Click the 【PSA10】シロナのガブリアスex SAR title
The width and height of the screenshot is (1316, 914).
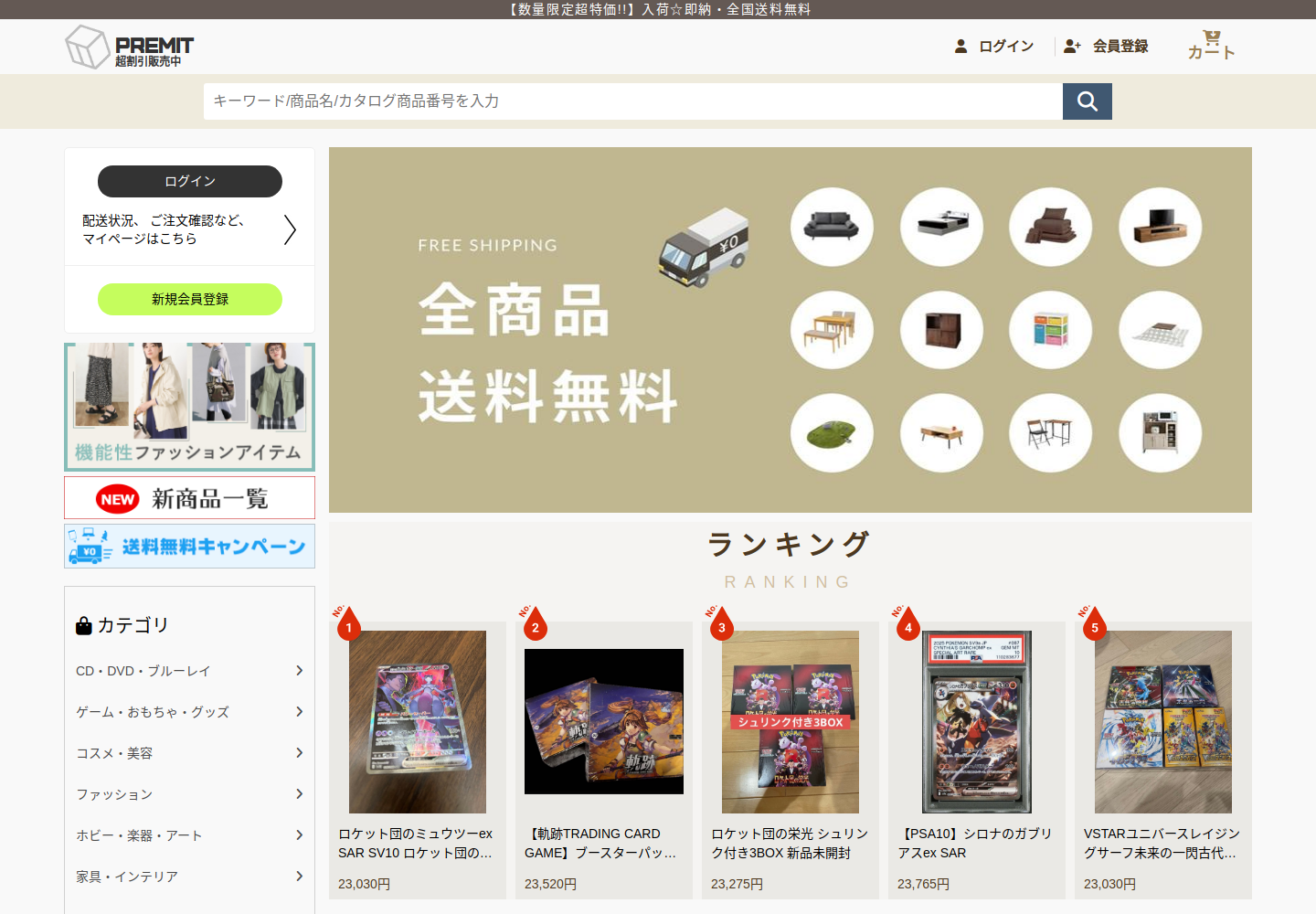(x=975, y=843)
